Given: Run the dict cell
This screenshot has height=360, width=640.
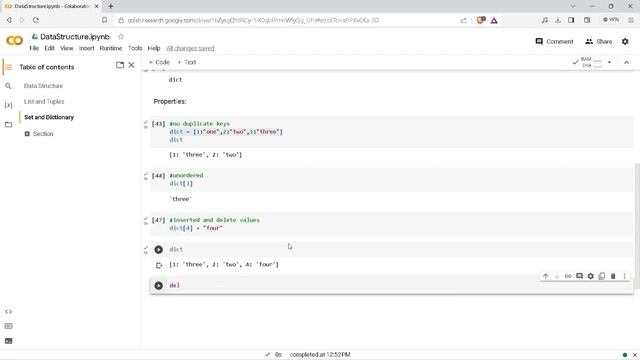Looking at the screenshot, I should click(x=159, y=249).
